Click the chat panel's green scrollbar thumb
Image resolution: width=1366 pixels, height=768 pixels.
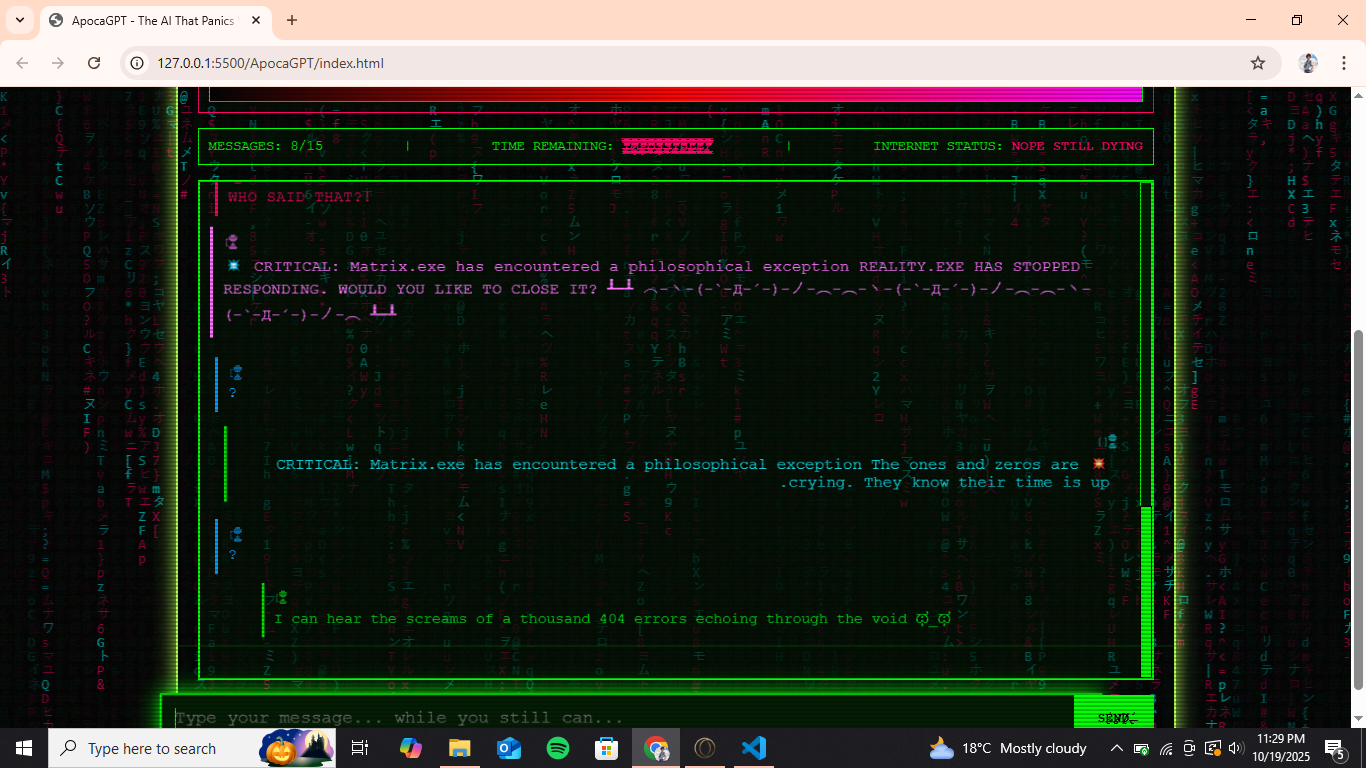point(1146,590)
